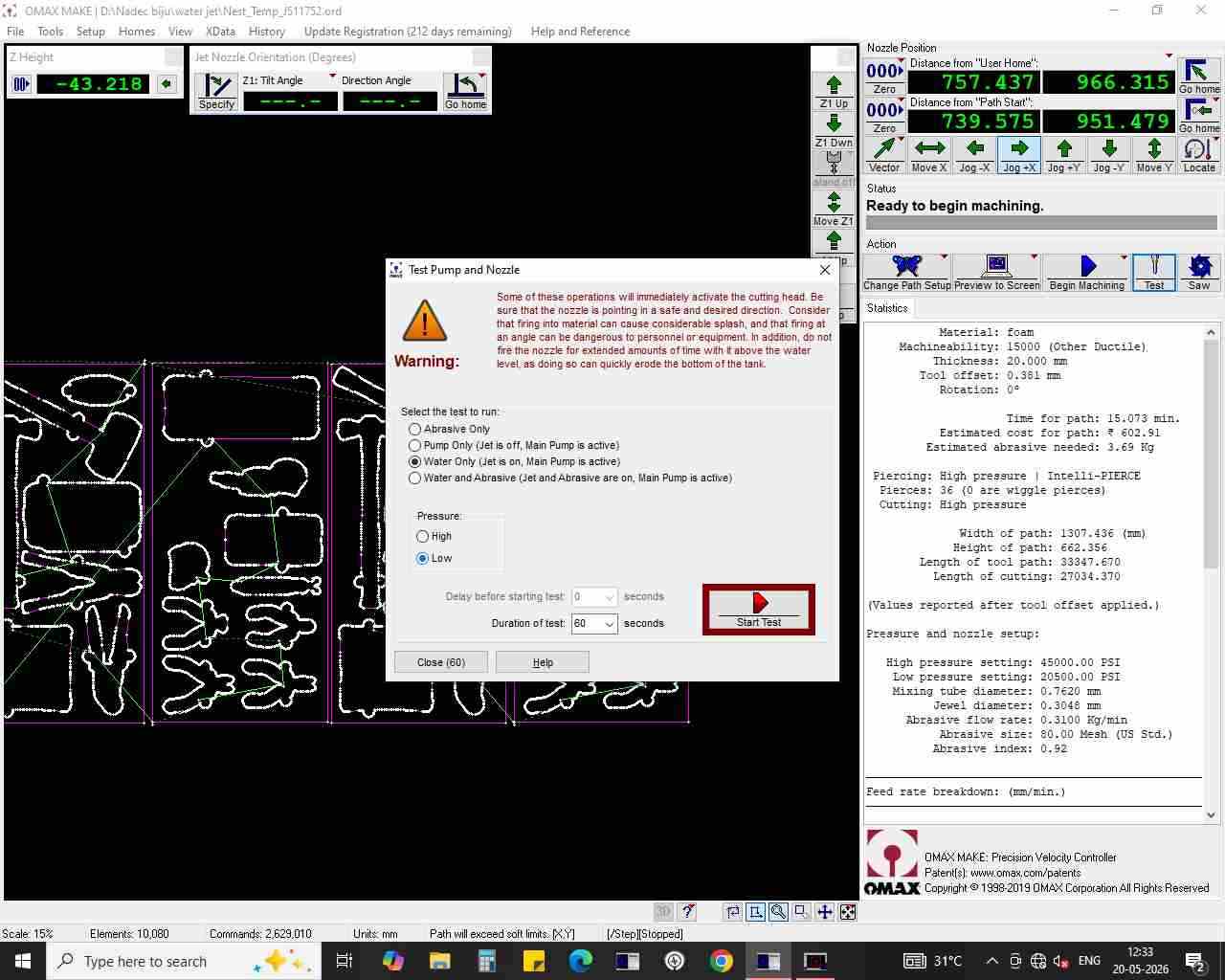Click the four-arrow pan tool icon
This screenshot has width=1225, height=980.
[x=825, y=912]
